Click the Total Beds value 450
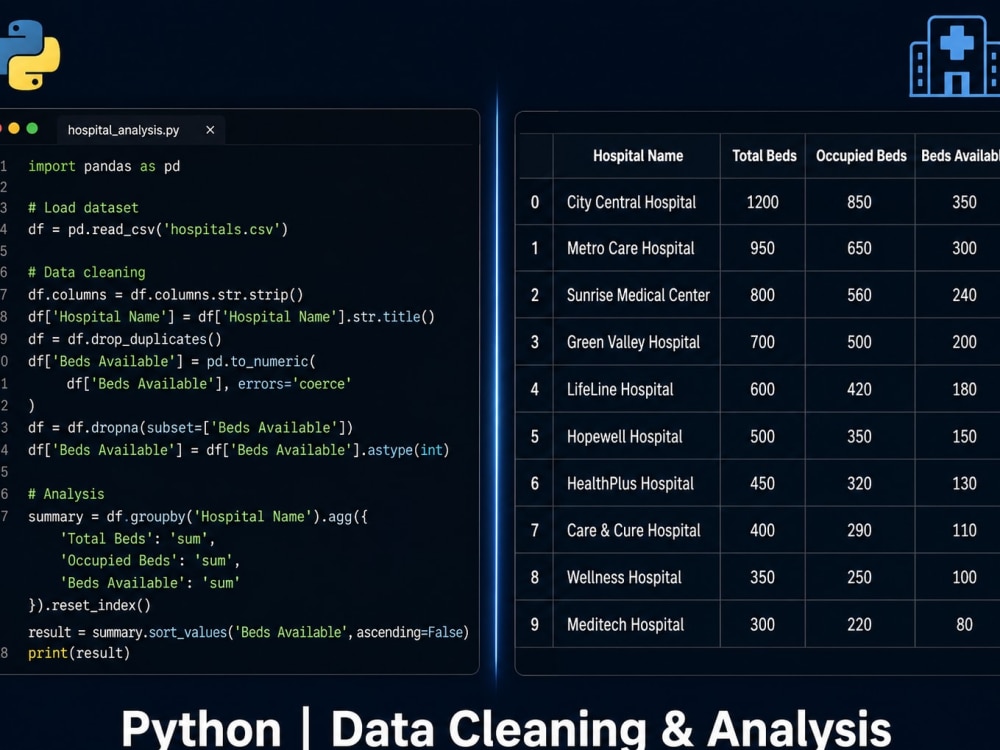Screen dimensions: 1000x750 click(x=763, y=483)
